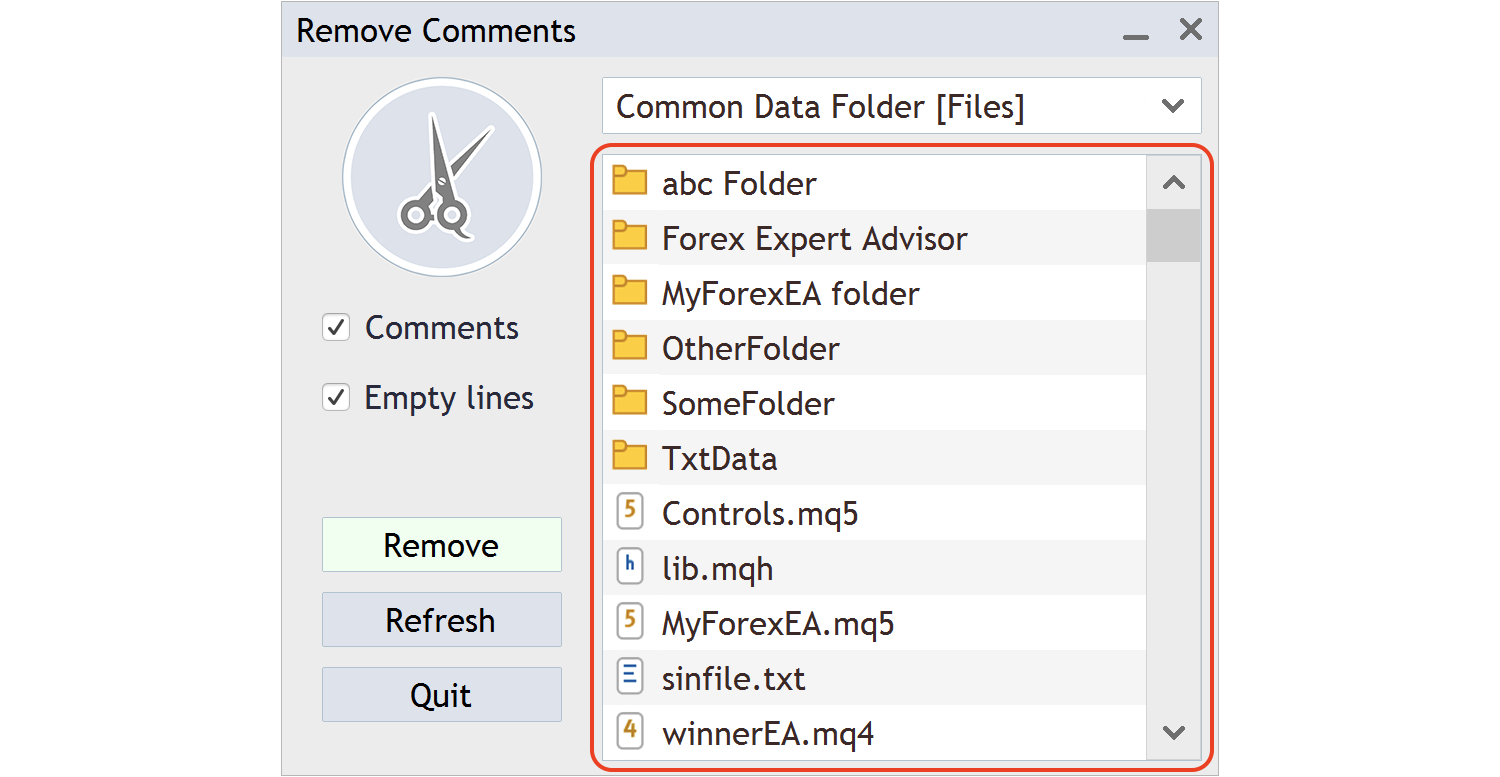Quit the Remove Comments tool
Image resolution: width=1500 pixels, height=777 pixels.
tap(441, 695)
